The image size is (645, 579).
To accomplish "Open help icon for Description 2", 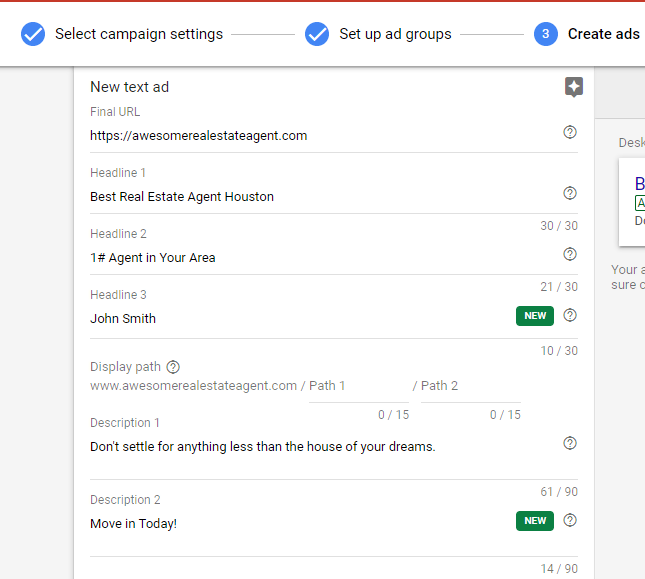I will (570, 520).
